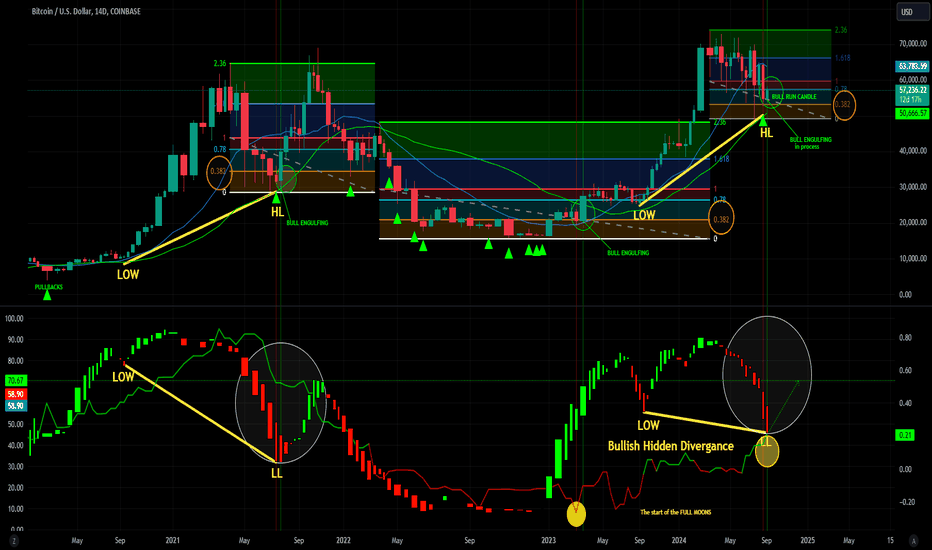Click the 2023 label on time axis
The height and width of the screenshot is (550, 932).
coord(548,540)
